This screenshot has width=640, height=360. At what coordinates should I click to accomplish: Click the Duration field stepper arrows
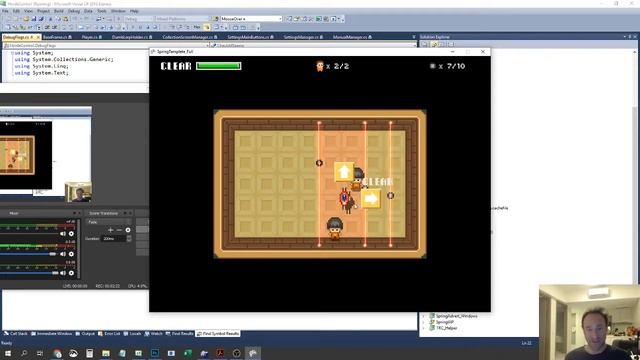click(129, 239)
